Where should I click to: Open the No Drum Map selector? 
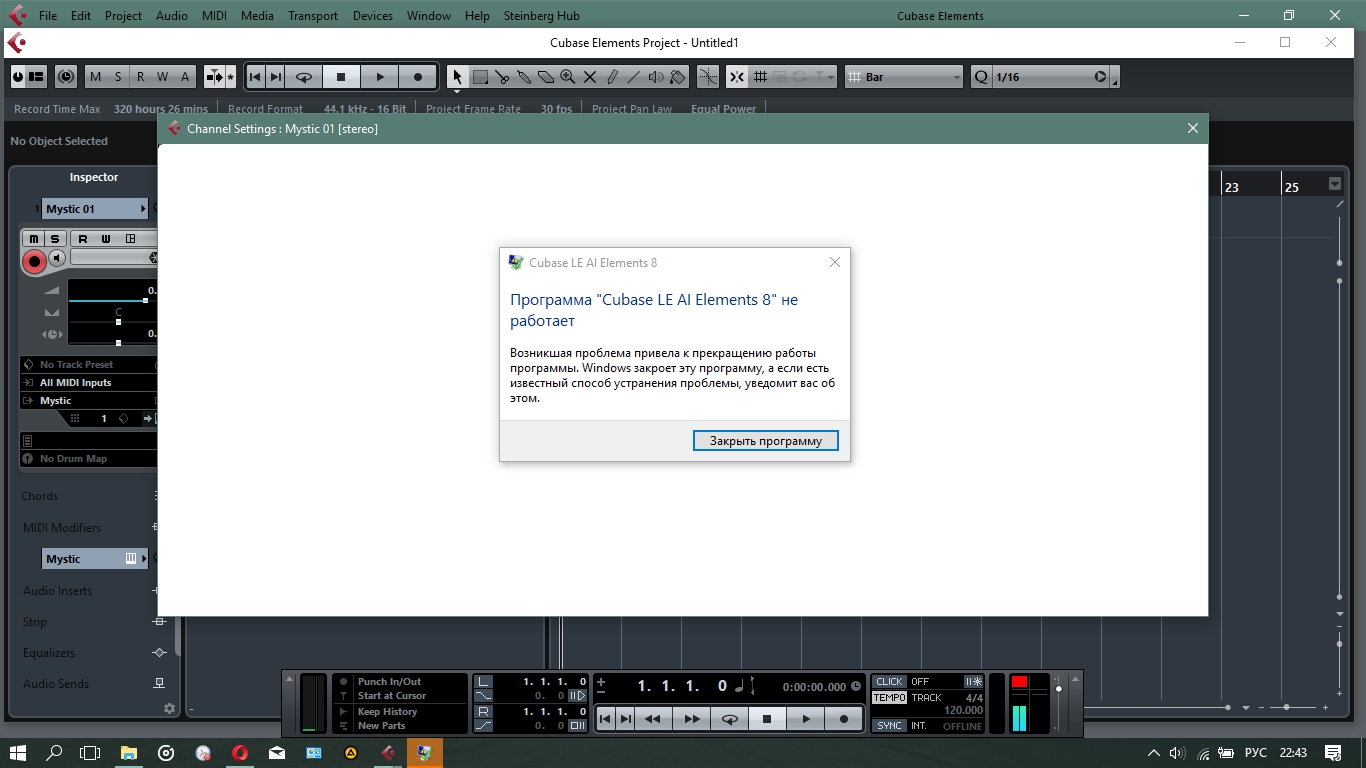pyautogui.click(x=89, y=459)
